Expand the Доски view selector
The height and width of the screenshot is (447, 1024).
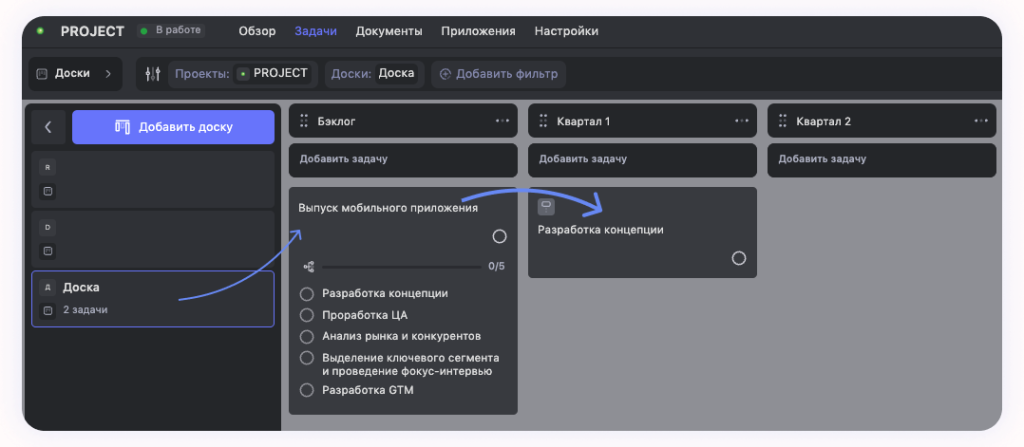click(76, 74)
